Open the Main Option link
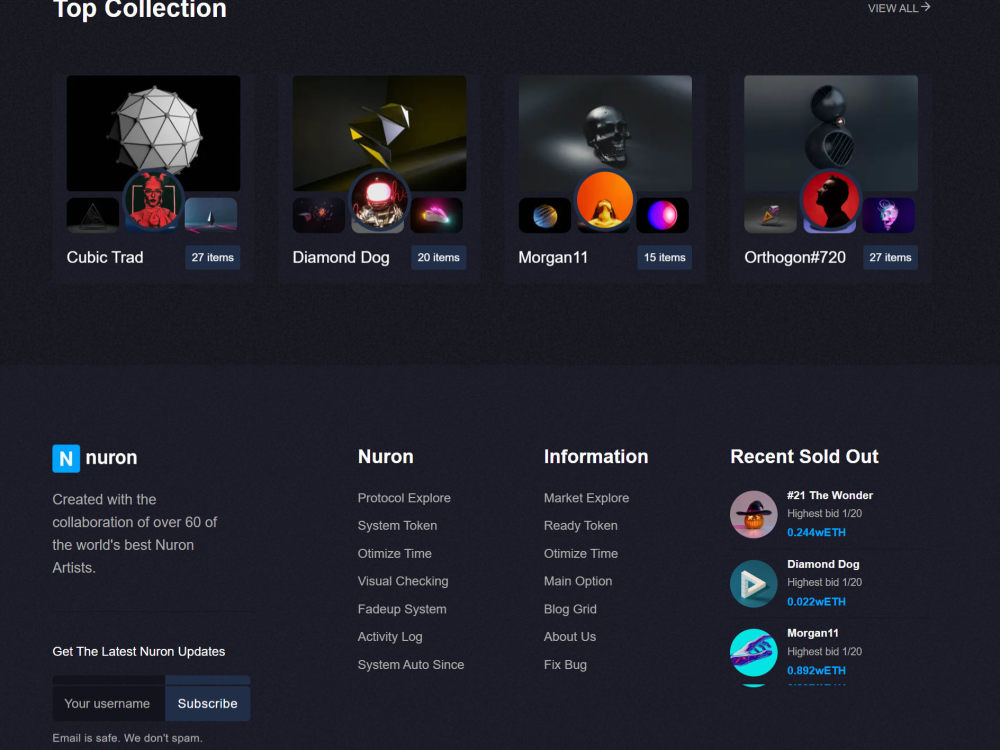 point(578,581)
